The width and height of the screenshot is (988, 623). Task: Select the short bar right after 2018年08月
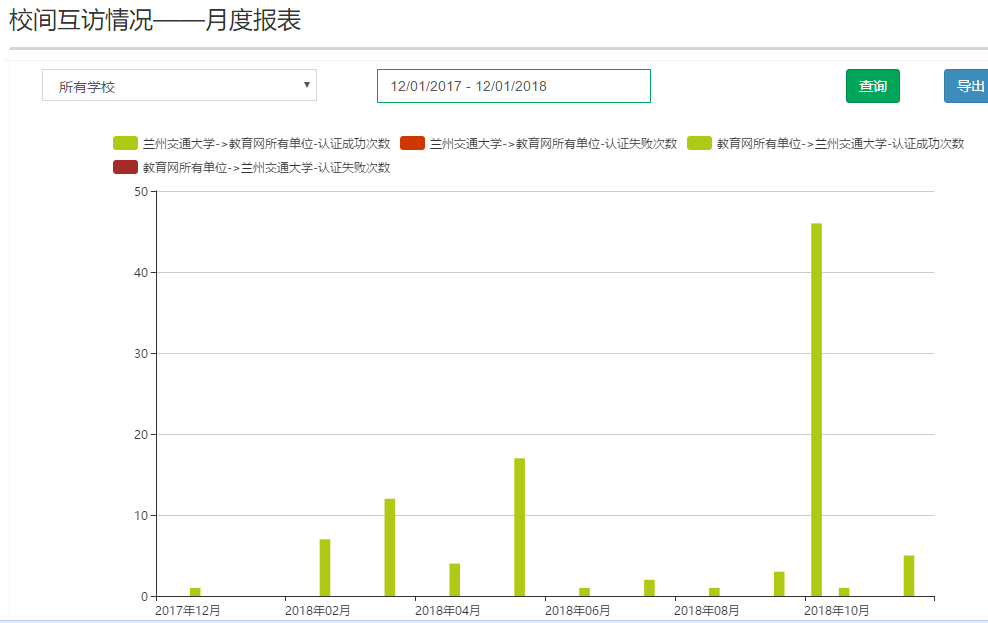(x=714, y=592)
